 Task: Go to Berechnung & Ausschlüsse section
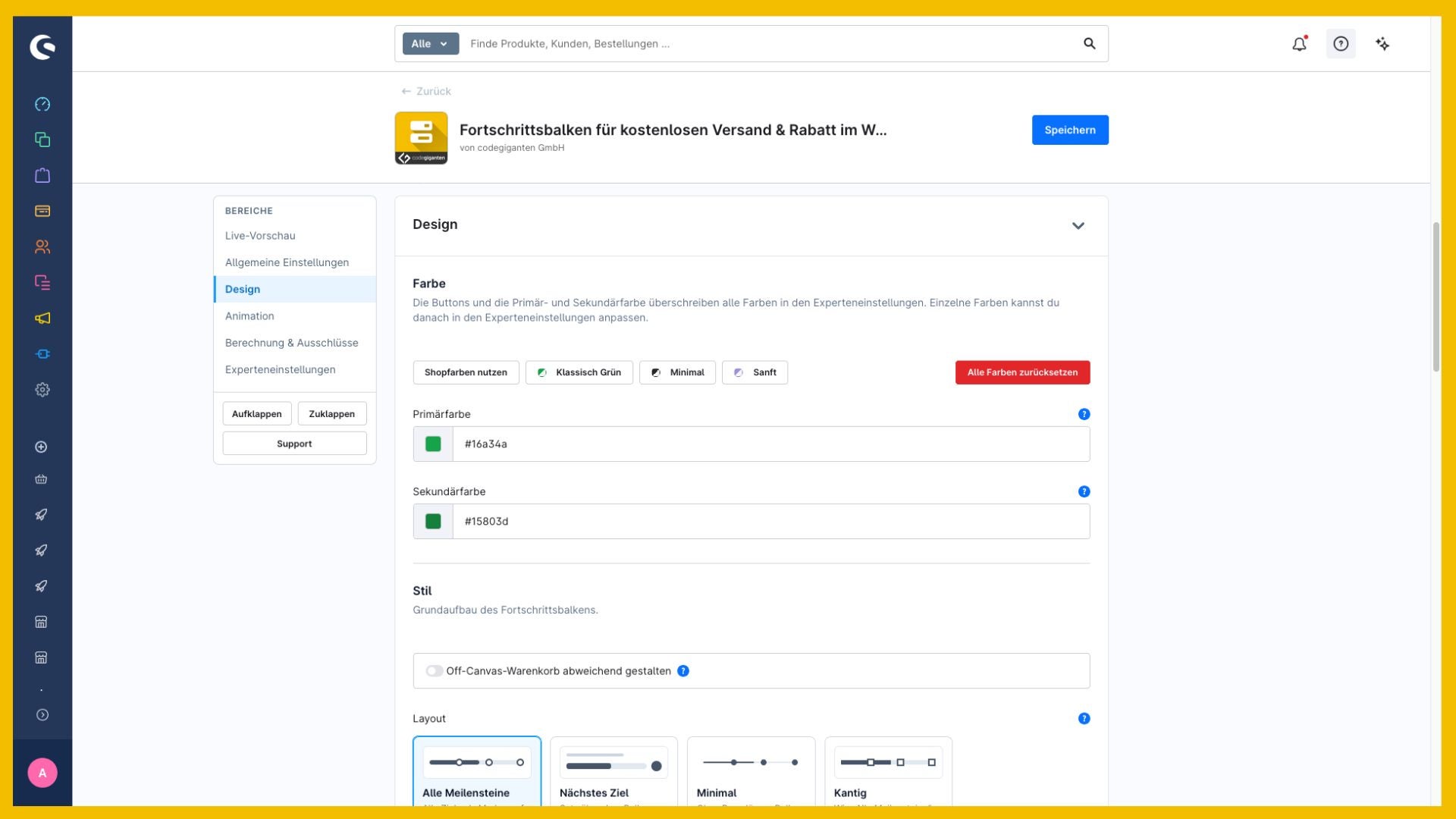[x=291, y=343]
